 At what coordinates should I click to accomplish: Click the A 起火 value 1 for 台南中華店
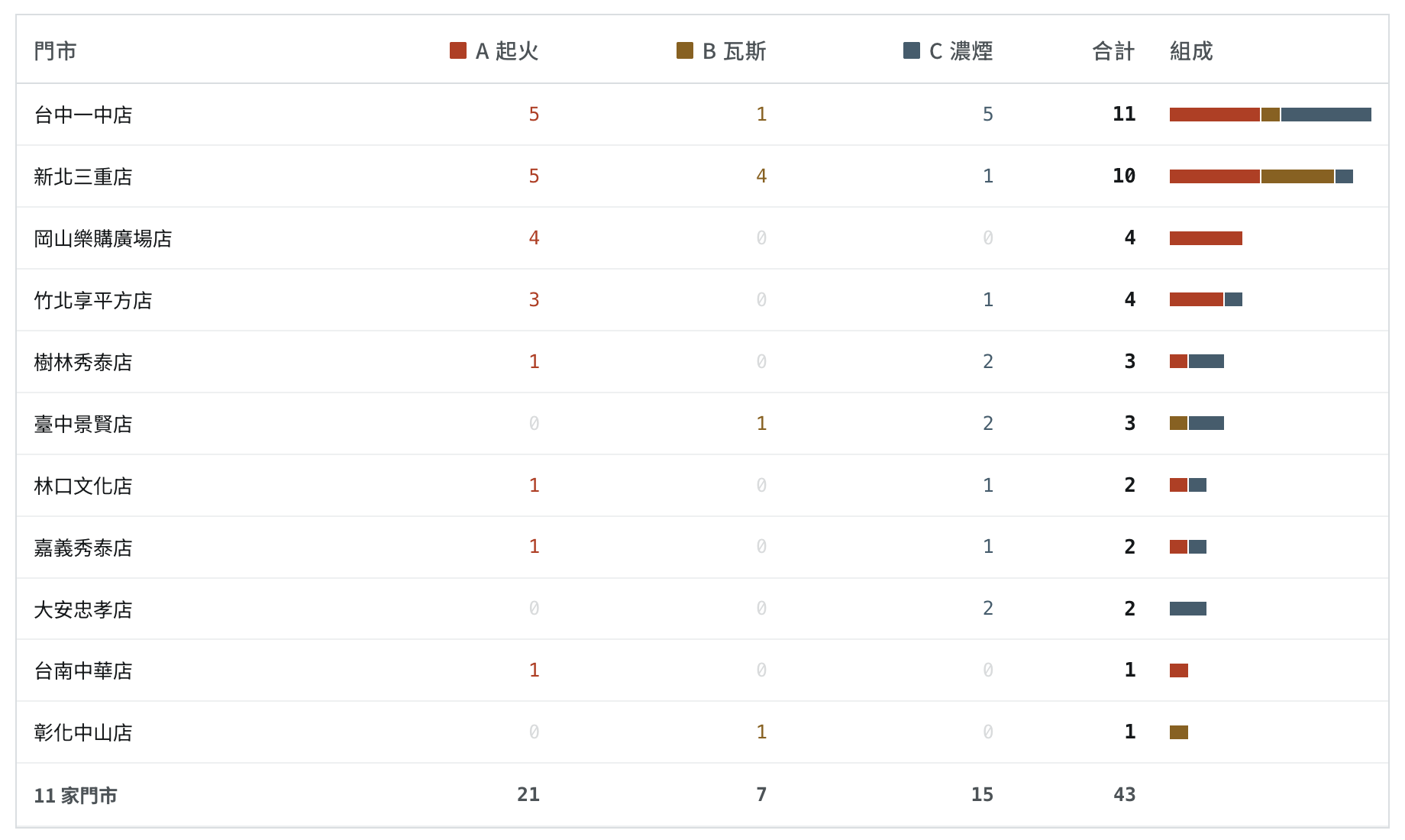click(x=535, y=670)
